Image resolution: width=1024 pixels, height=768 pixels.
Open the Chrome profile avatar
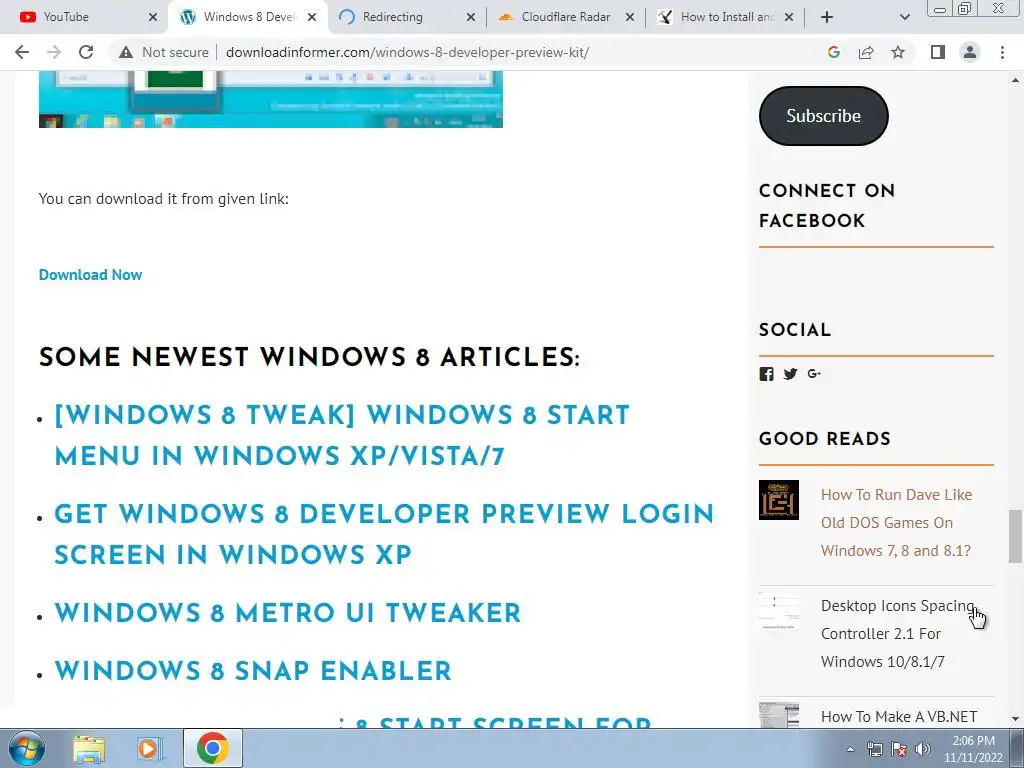click(x=970, y=52)
